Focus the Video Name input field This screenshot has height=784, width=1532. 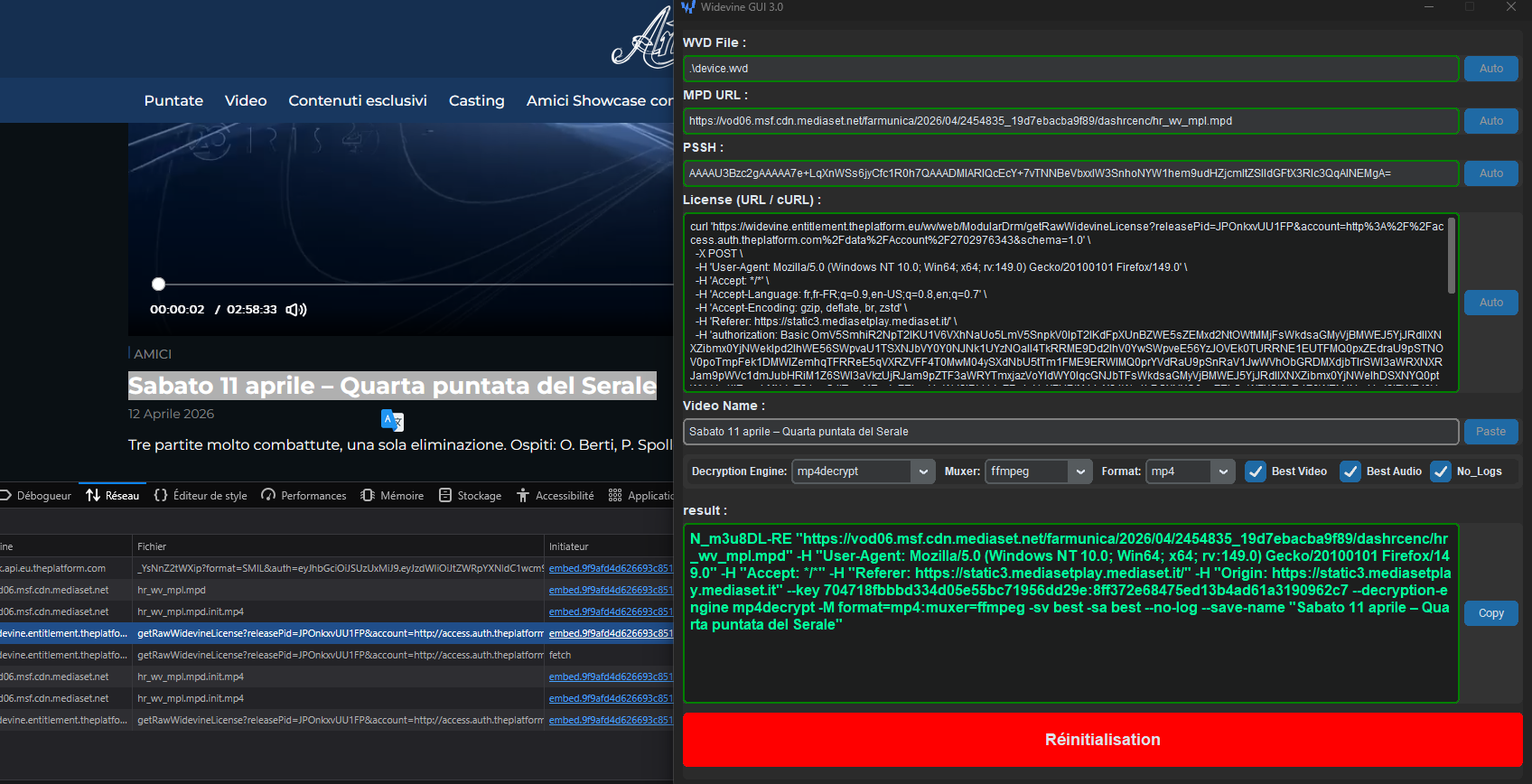point(1071,432)
